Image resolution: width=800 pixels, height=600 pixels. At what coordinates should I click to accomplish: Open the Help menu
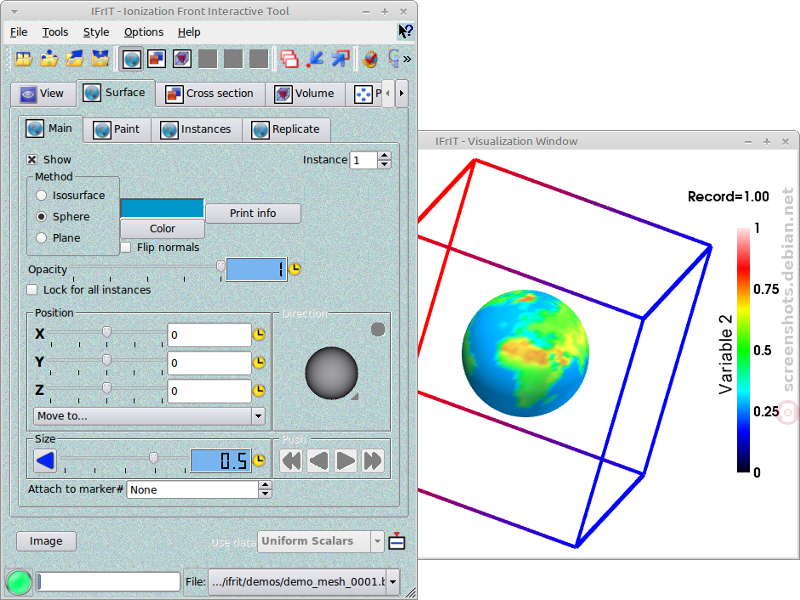click(x=189, y=32)
